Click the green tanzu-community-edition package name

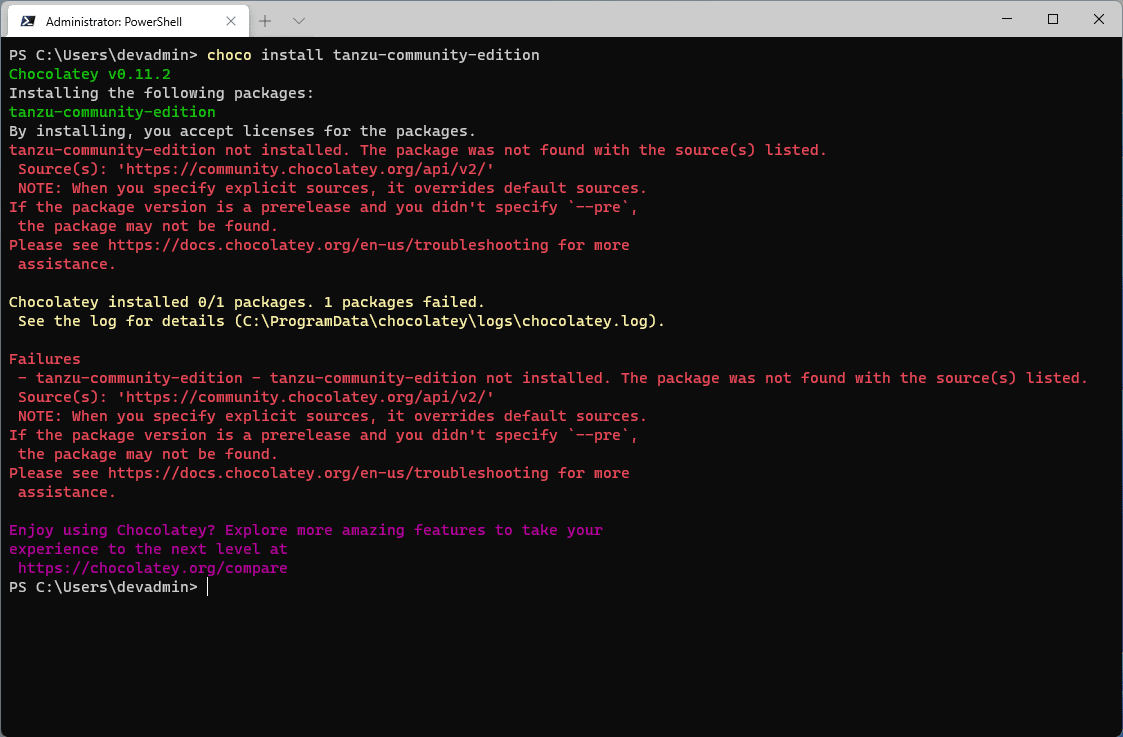[112, 112]
